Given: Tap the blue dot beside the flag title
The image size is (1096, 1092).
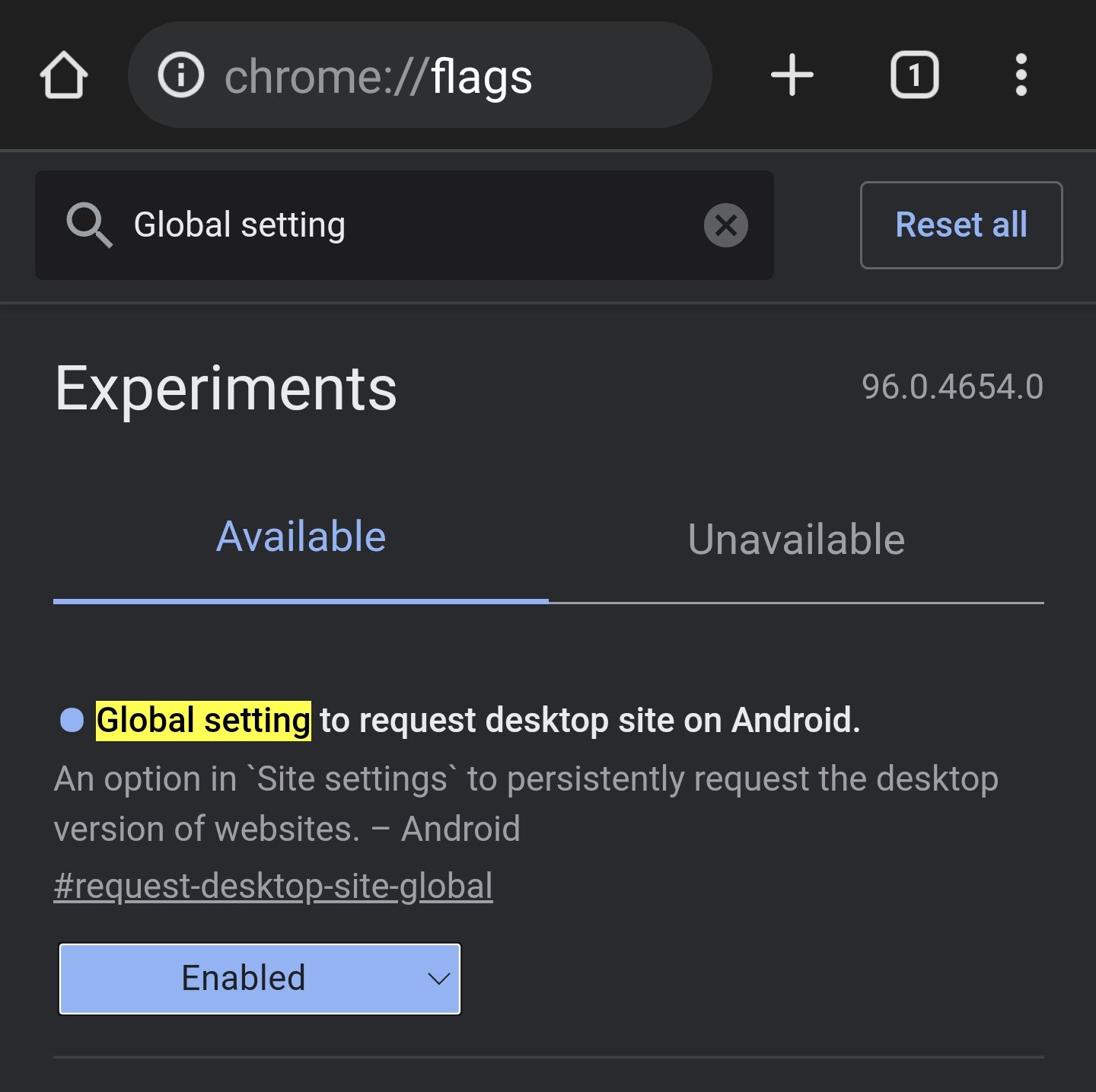Looking at the screenshot, I should [x=71, y=721].
